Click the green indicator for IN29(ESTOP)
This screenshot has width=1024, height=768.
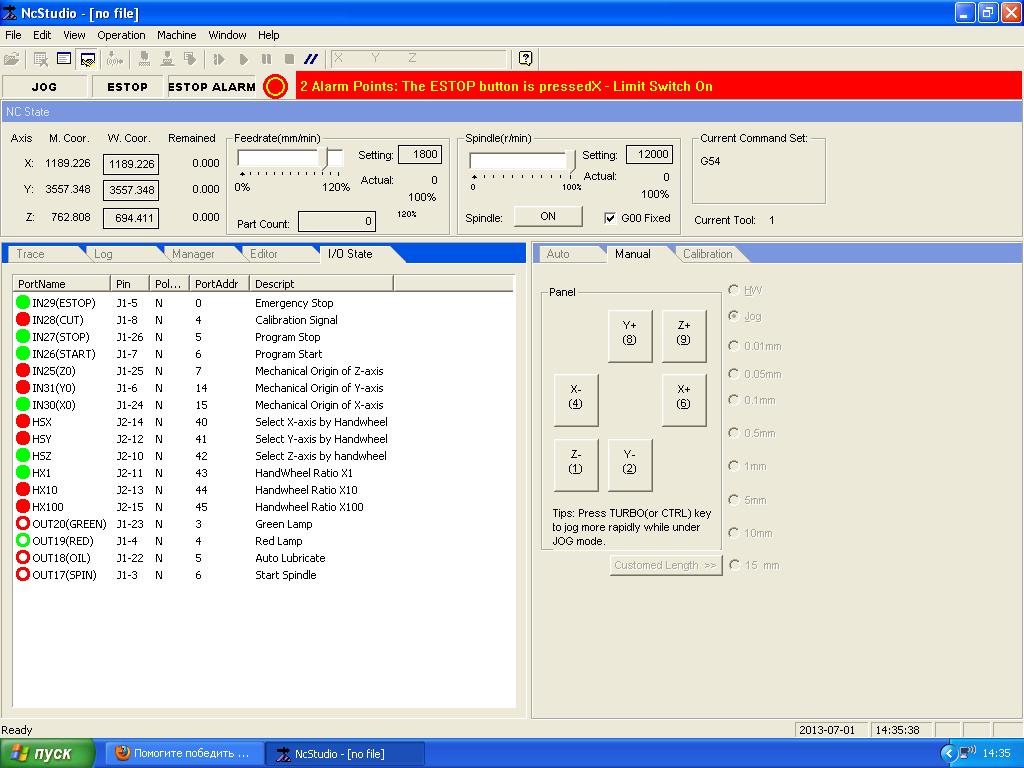pyautogui.click(x=23, y=302)
